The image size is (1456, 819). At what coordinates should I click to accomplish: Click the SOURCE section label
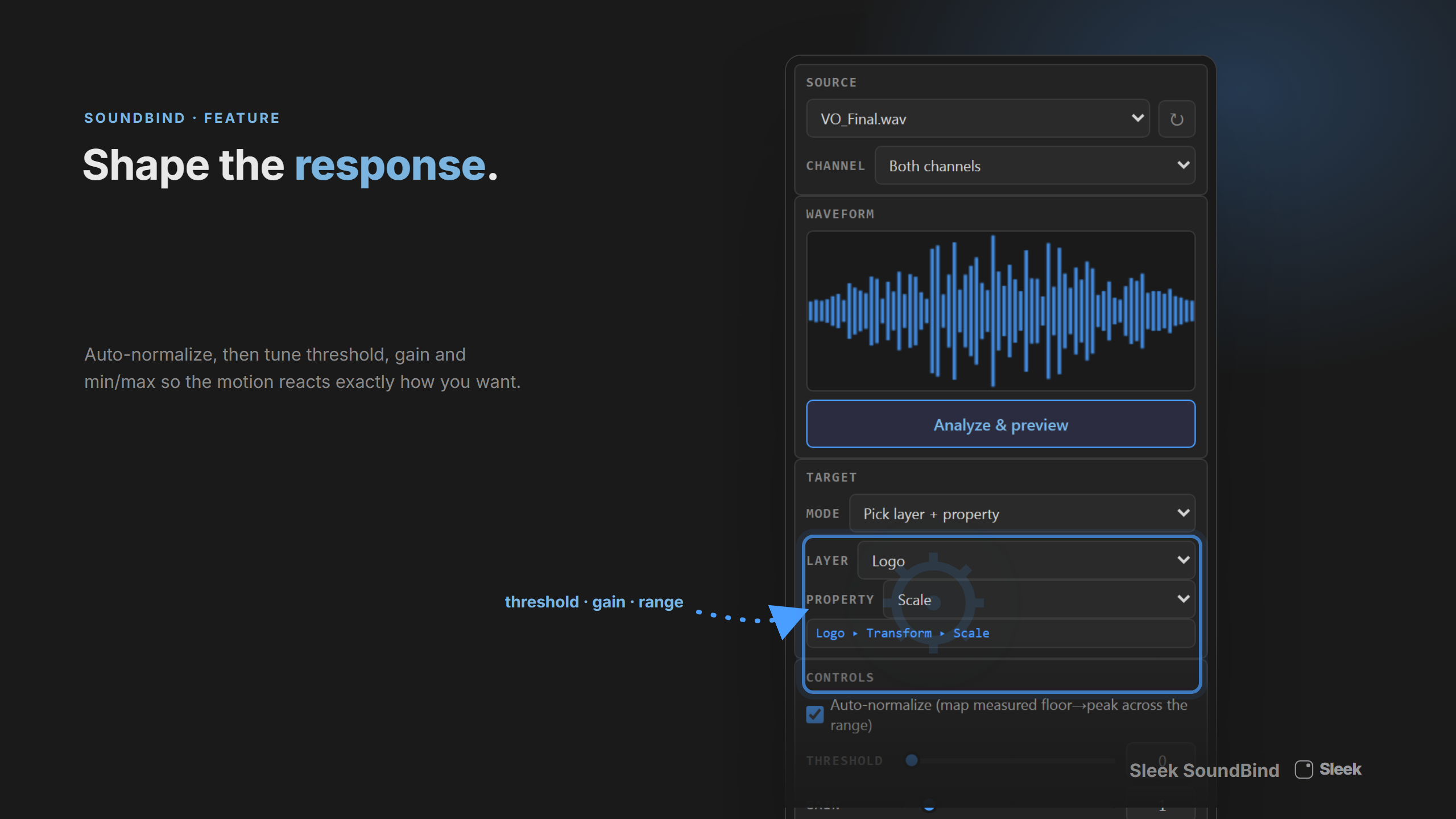pos(831,82)
